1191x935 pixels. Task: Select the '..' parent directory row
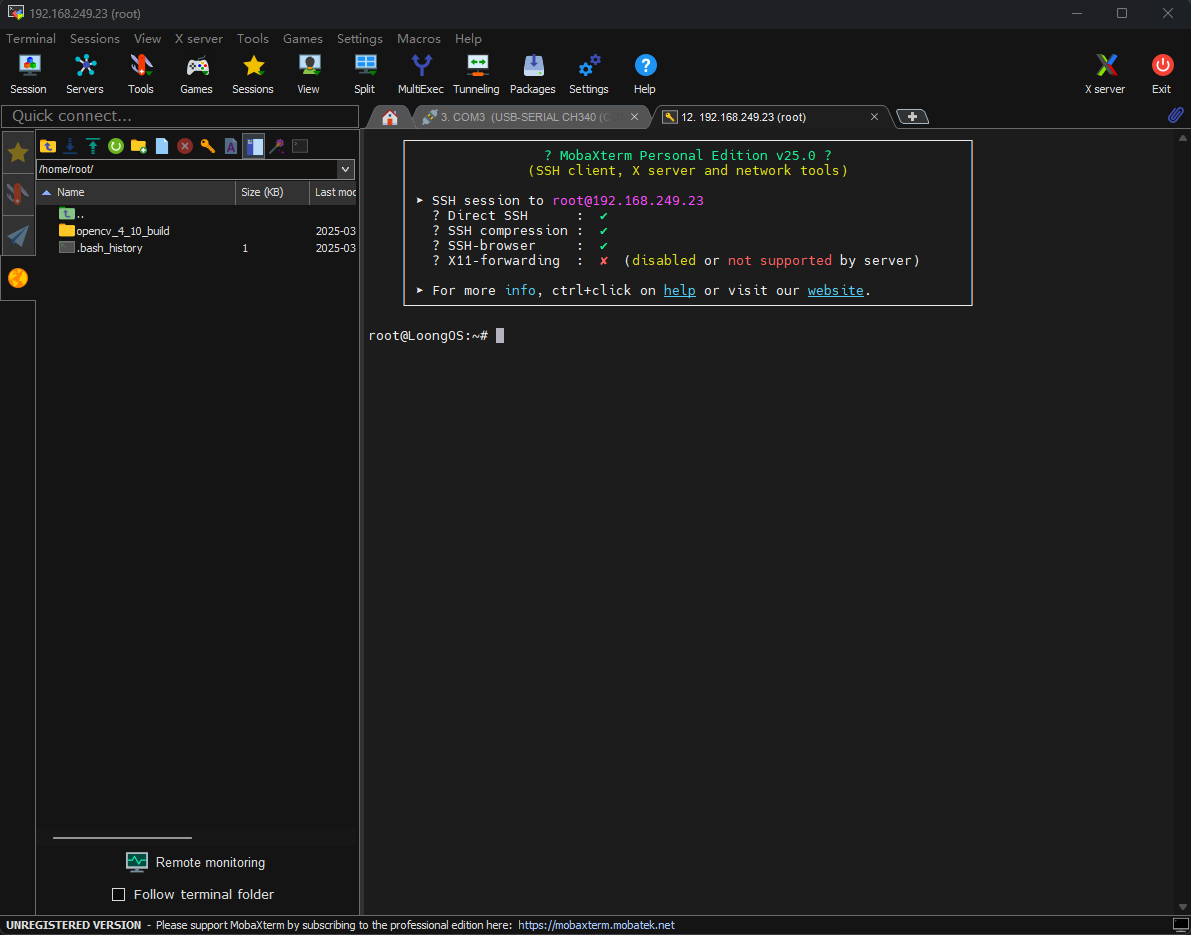tap(197, 214)
